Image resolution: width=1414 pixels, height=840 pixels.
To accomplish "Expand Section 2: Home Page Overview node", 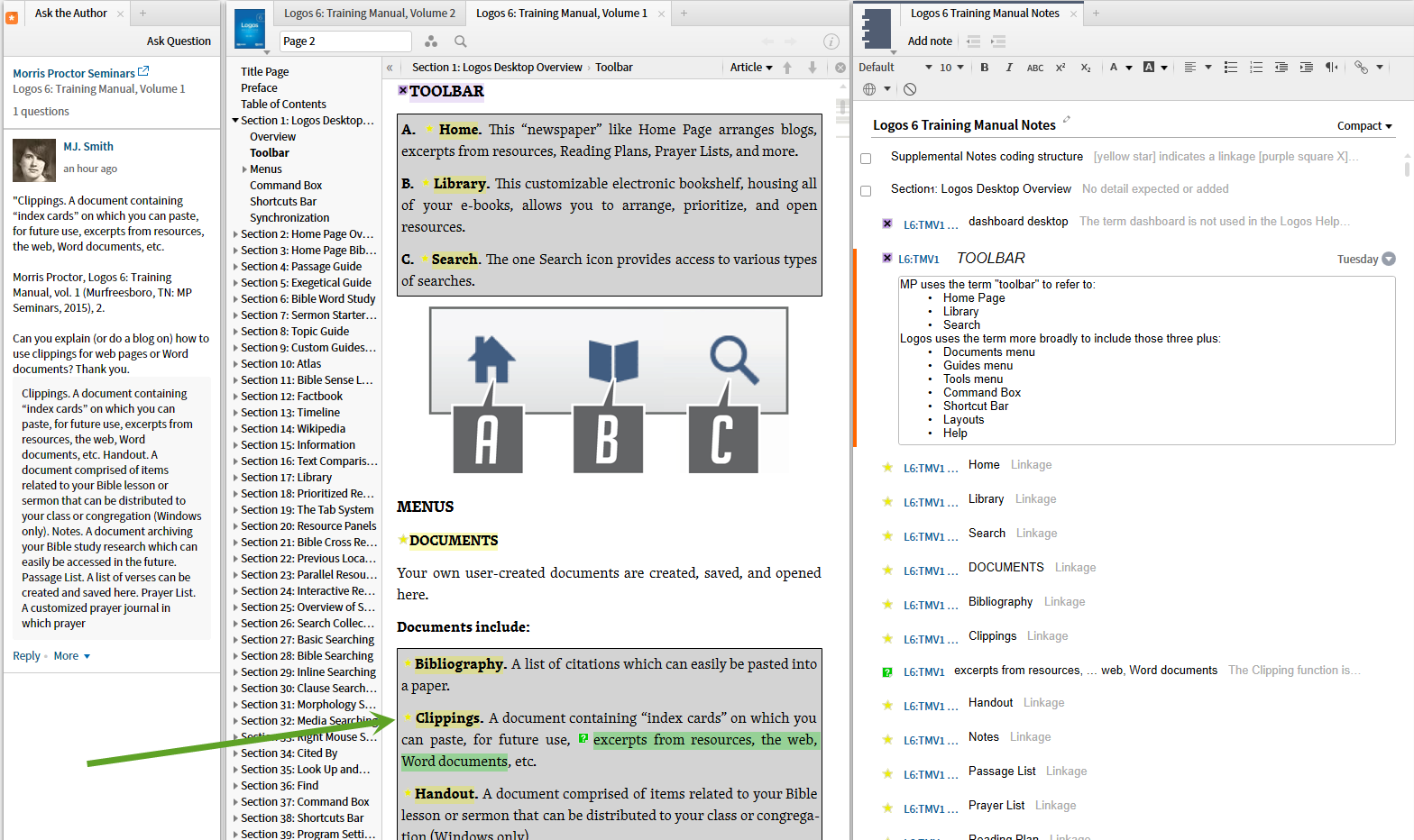I will tap(235, 234).
